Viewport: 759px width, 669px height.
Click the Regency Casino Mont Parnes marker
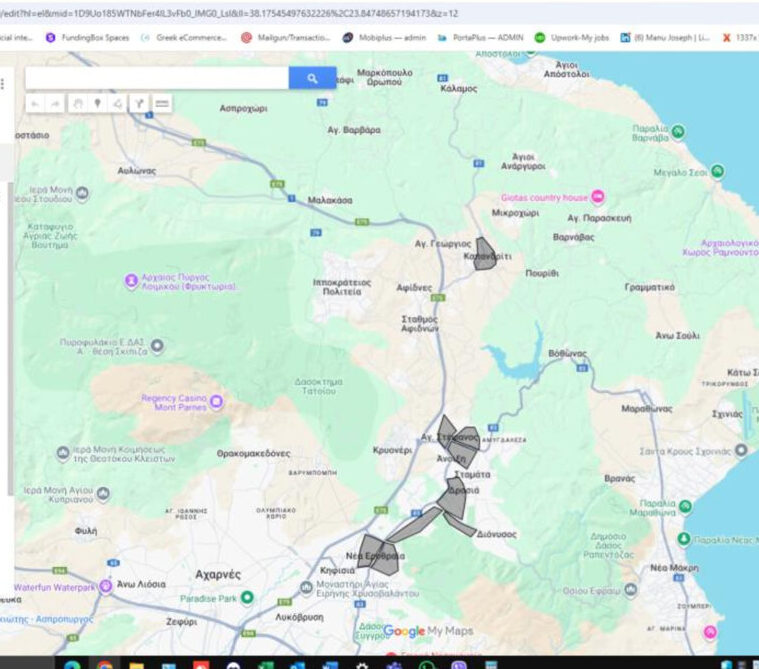216,402
